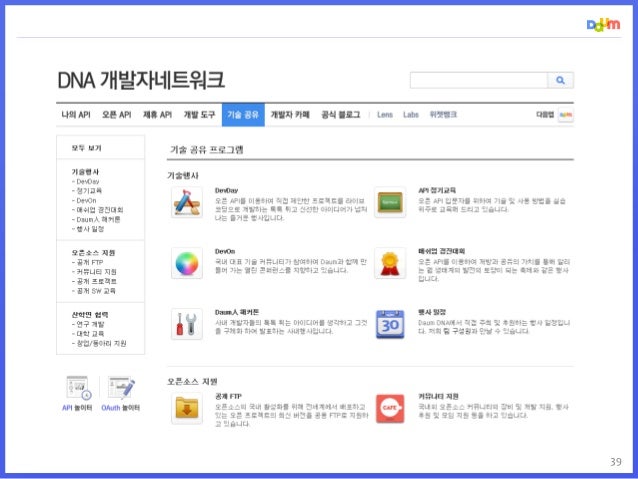Open 창업/동아리 지원 in the sidebar
638x479 pixels.
tap(101, 343)
